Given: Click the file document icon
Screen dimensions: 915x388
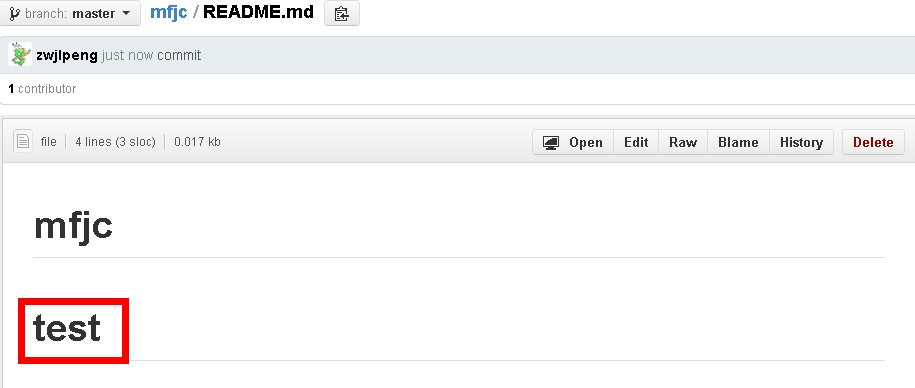Looking at the screenshot, I should tap(23, 141).
